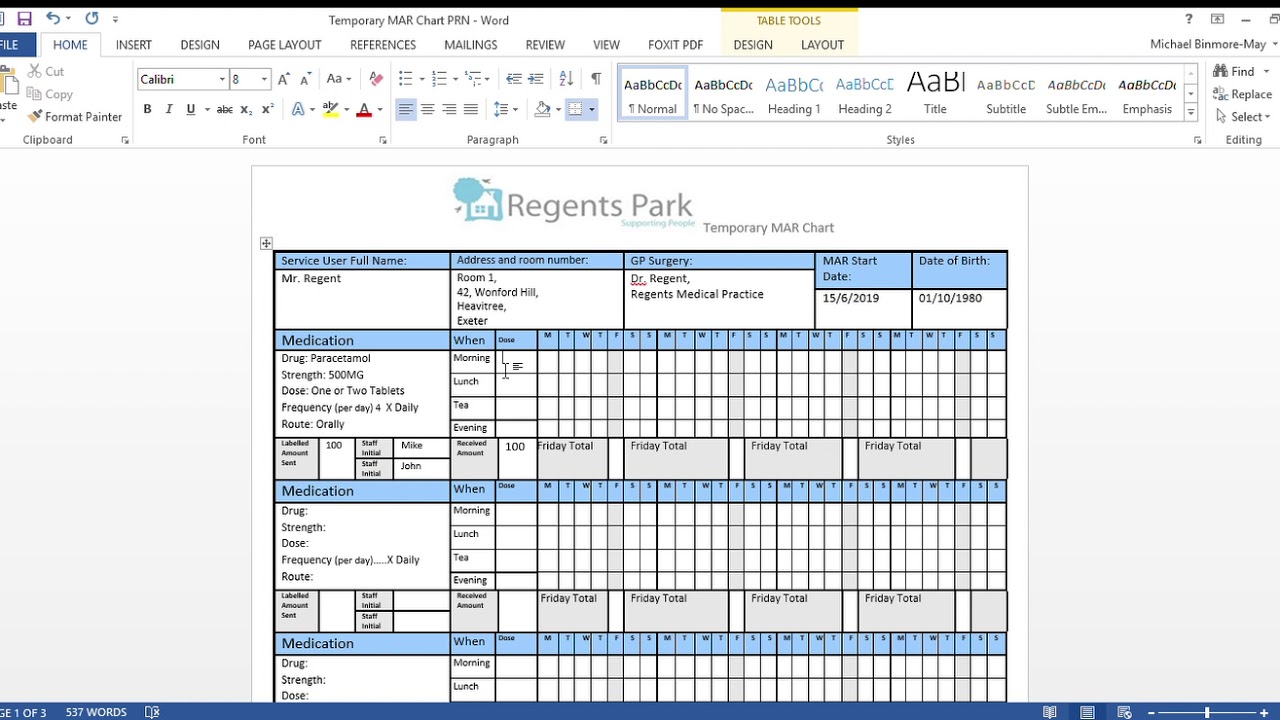
Task: Click the Increase Indent icon
Action: coord(536,79)
